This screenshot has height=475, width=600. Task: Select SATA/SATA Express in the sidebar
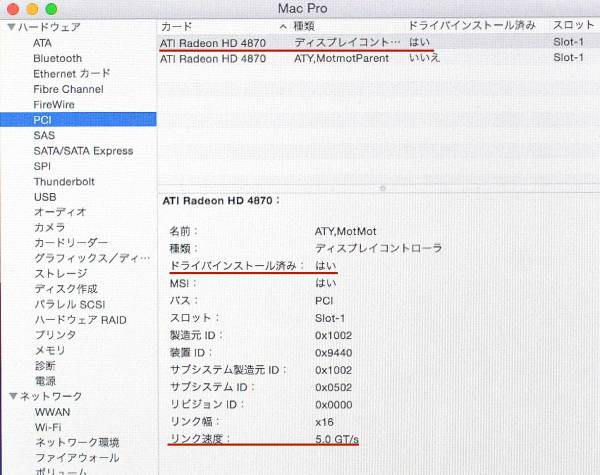[x=82, y=151]
